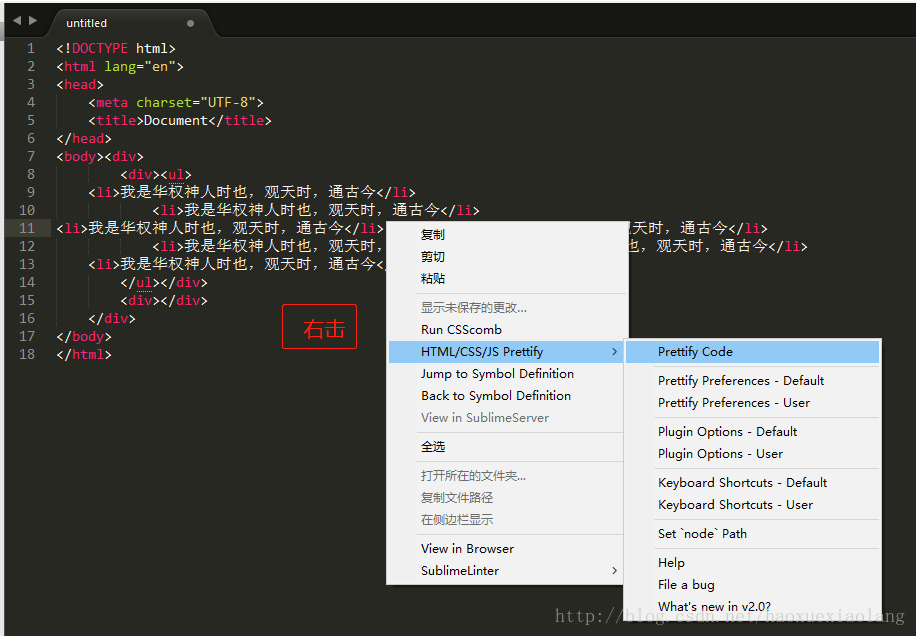Click the <body><div> line
916x636 pixels.
(x=100, y=157)
